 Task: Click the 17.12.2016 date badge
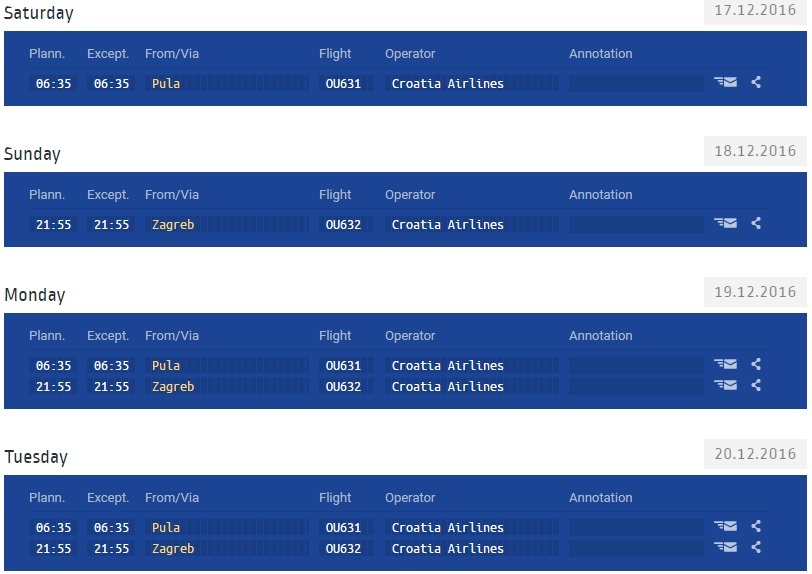click(x=755, y=11)
